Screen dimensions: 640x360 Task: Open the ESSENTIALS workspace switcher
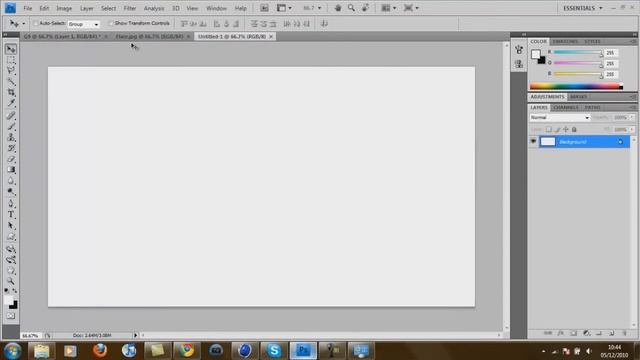[x=582, y=8]
